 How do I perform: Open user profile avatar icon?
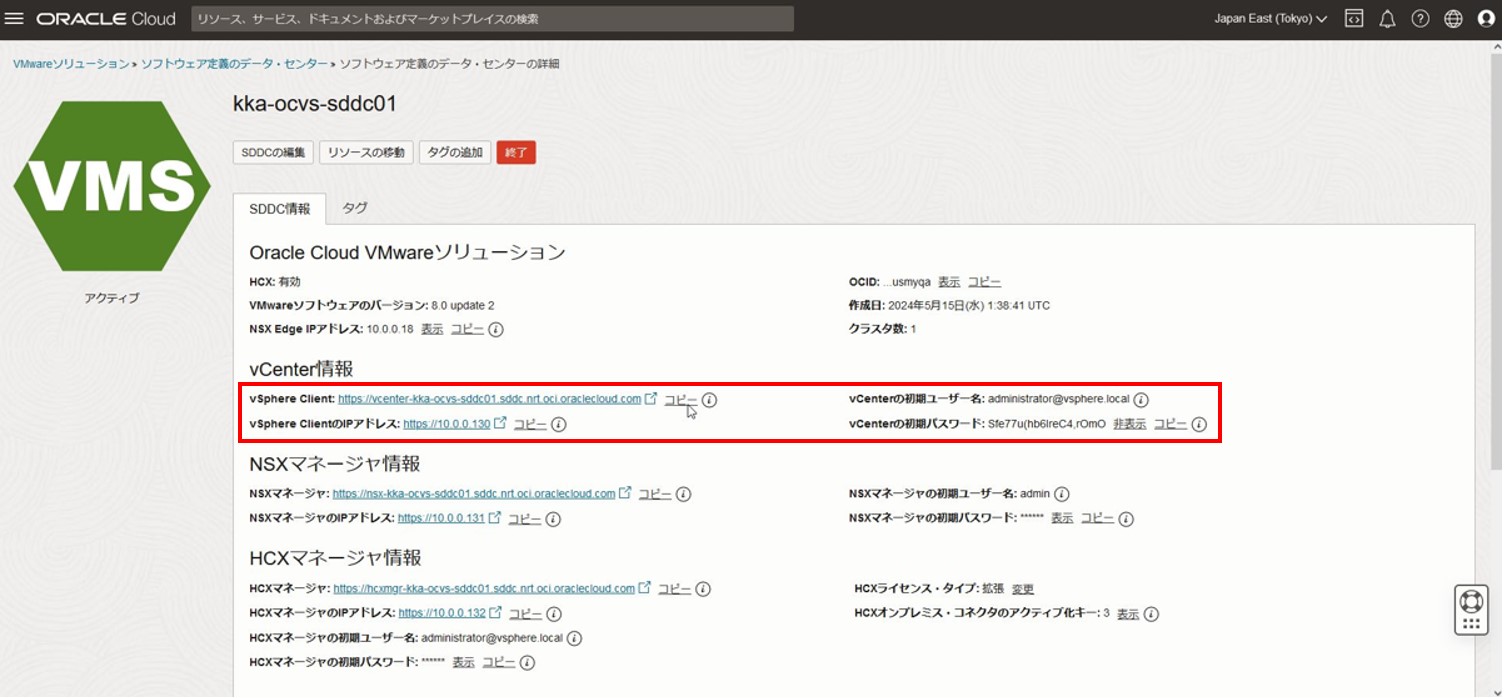(1486, 19)
